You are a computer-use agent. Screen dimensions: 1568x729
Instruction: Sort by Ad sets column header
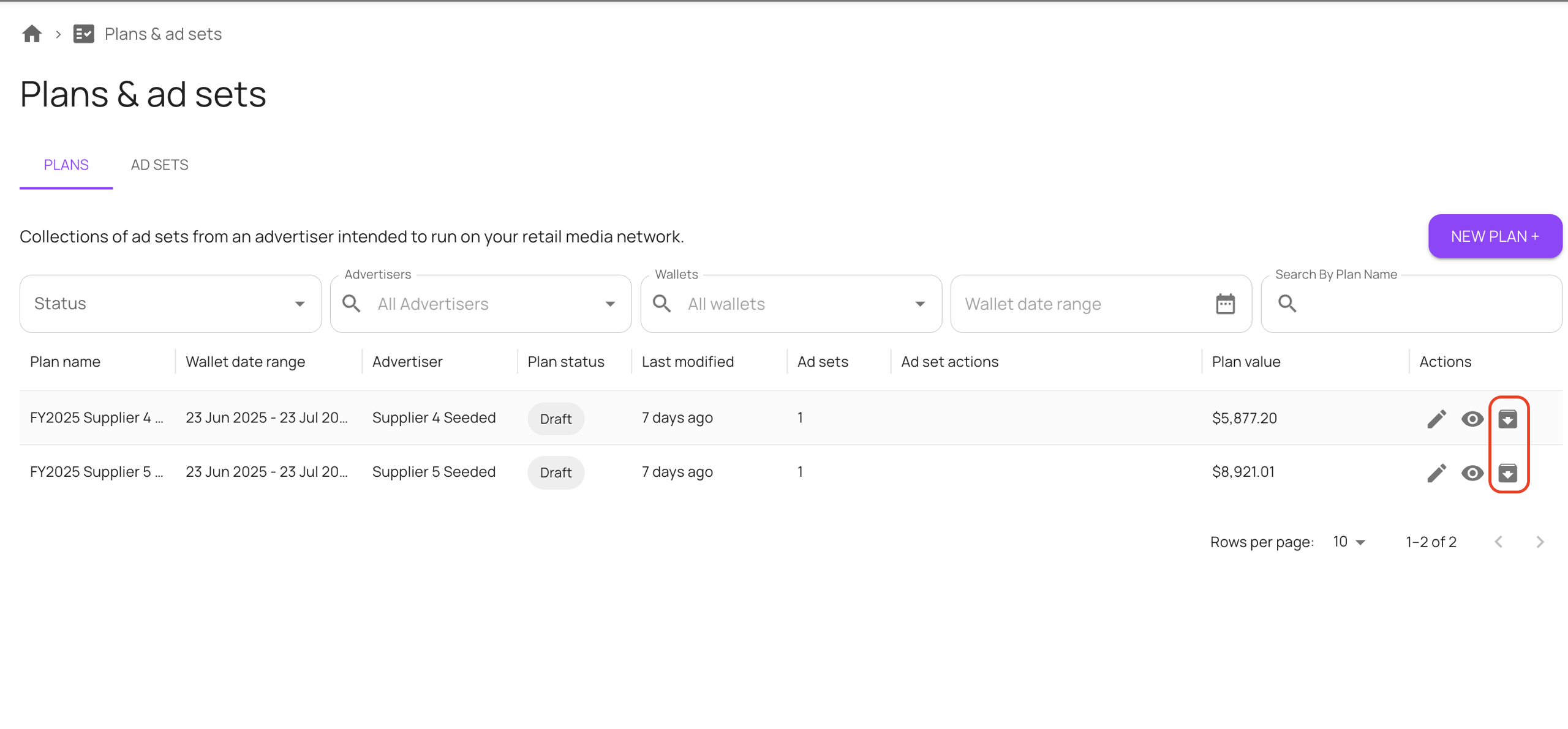[822, 362]
